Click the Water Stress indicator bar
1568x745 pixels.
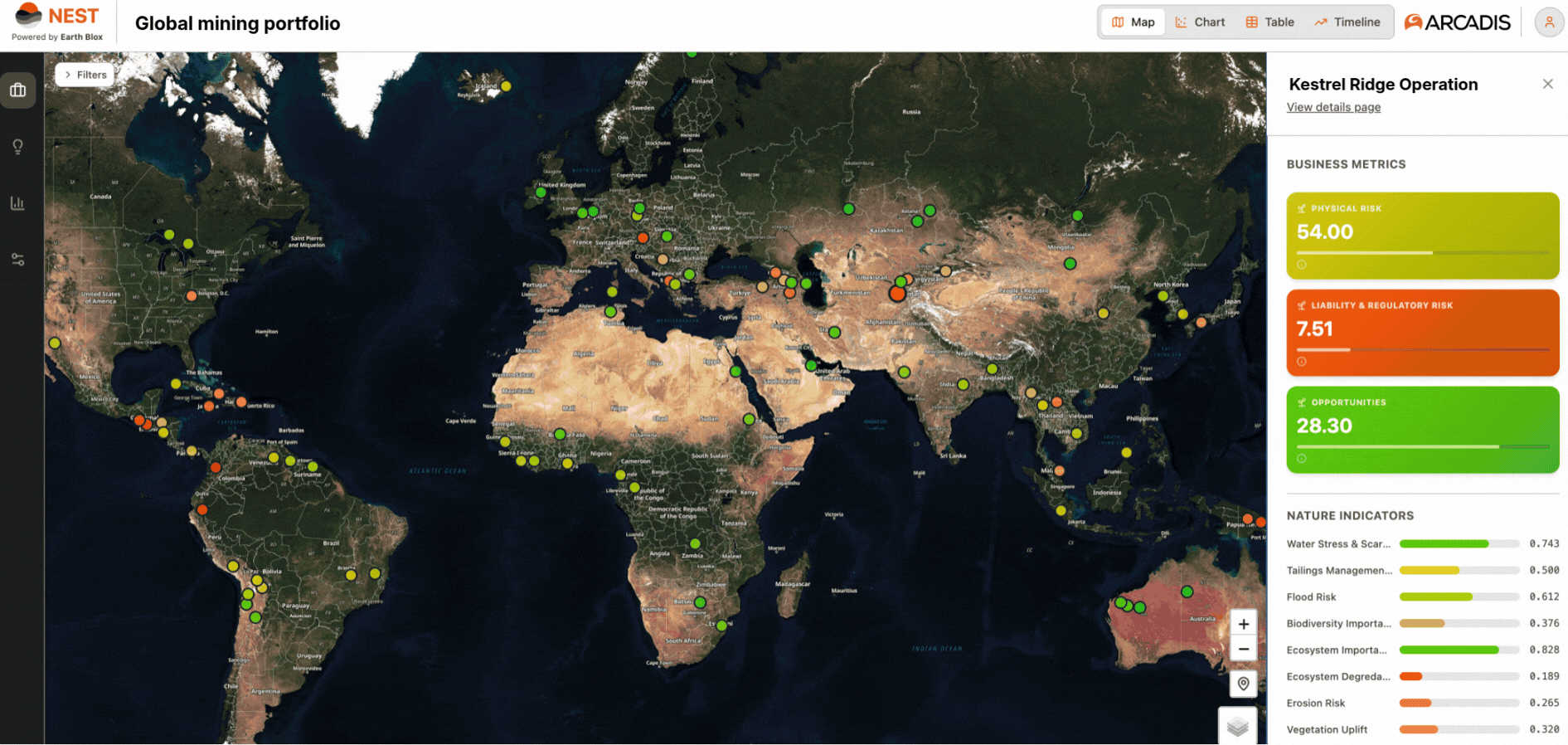[x=1459, y=544]
